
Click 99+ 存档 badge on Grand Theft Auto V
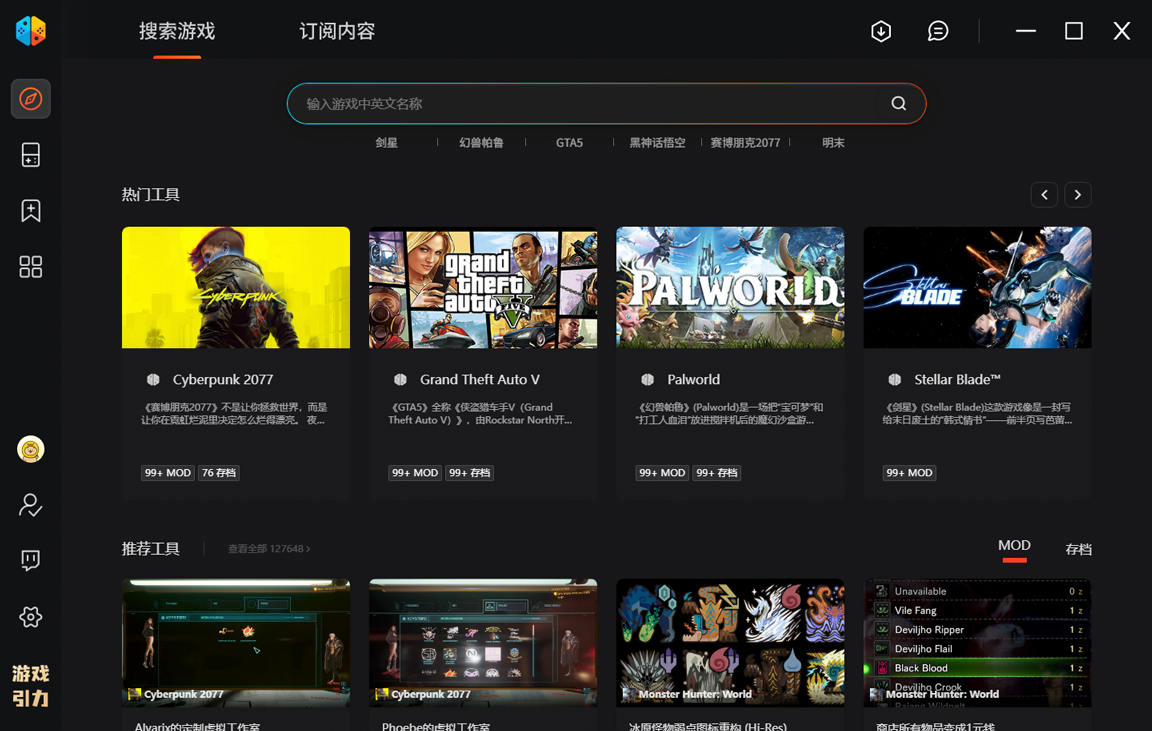point(469,473)
